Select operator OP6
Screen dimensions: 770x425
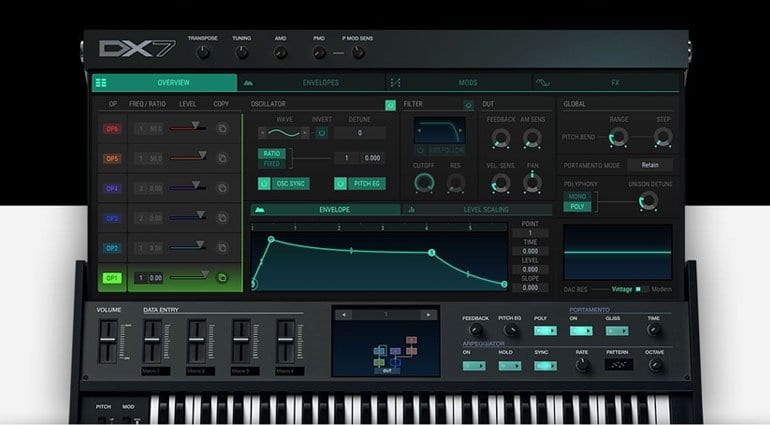tap(112, 129)
